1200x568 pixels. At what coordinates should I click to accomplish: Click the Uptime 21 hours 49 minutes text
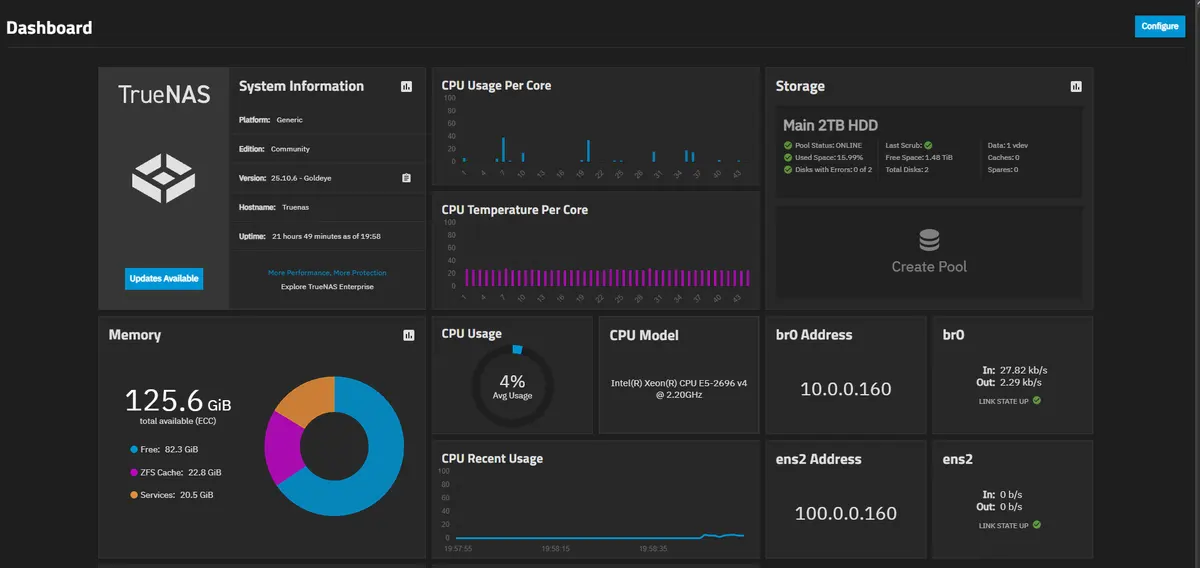tap(326, 237)
